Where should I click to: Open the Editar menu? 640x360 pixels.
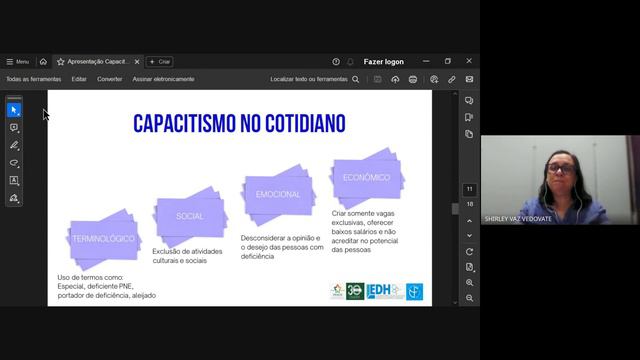point(79,79)
